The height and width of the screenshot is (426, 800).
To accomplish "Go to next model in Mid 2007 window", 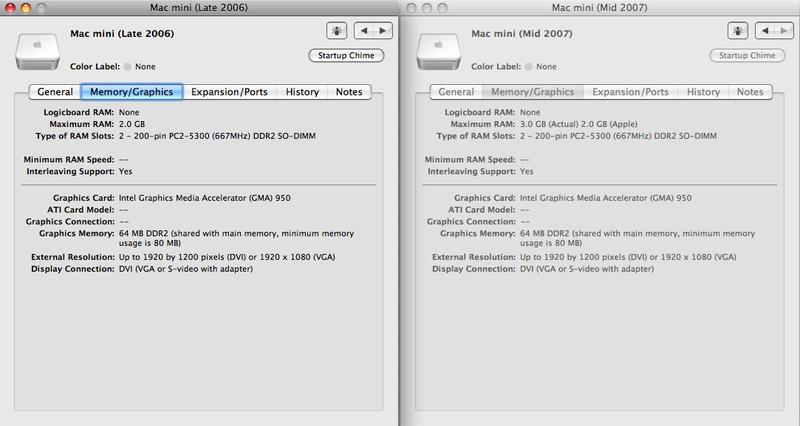I will coord(784,31).
